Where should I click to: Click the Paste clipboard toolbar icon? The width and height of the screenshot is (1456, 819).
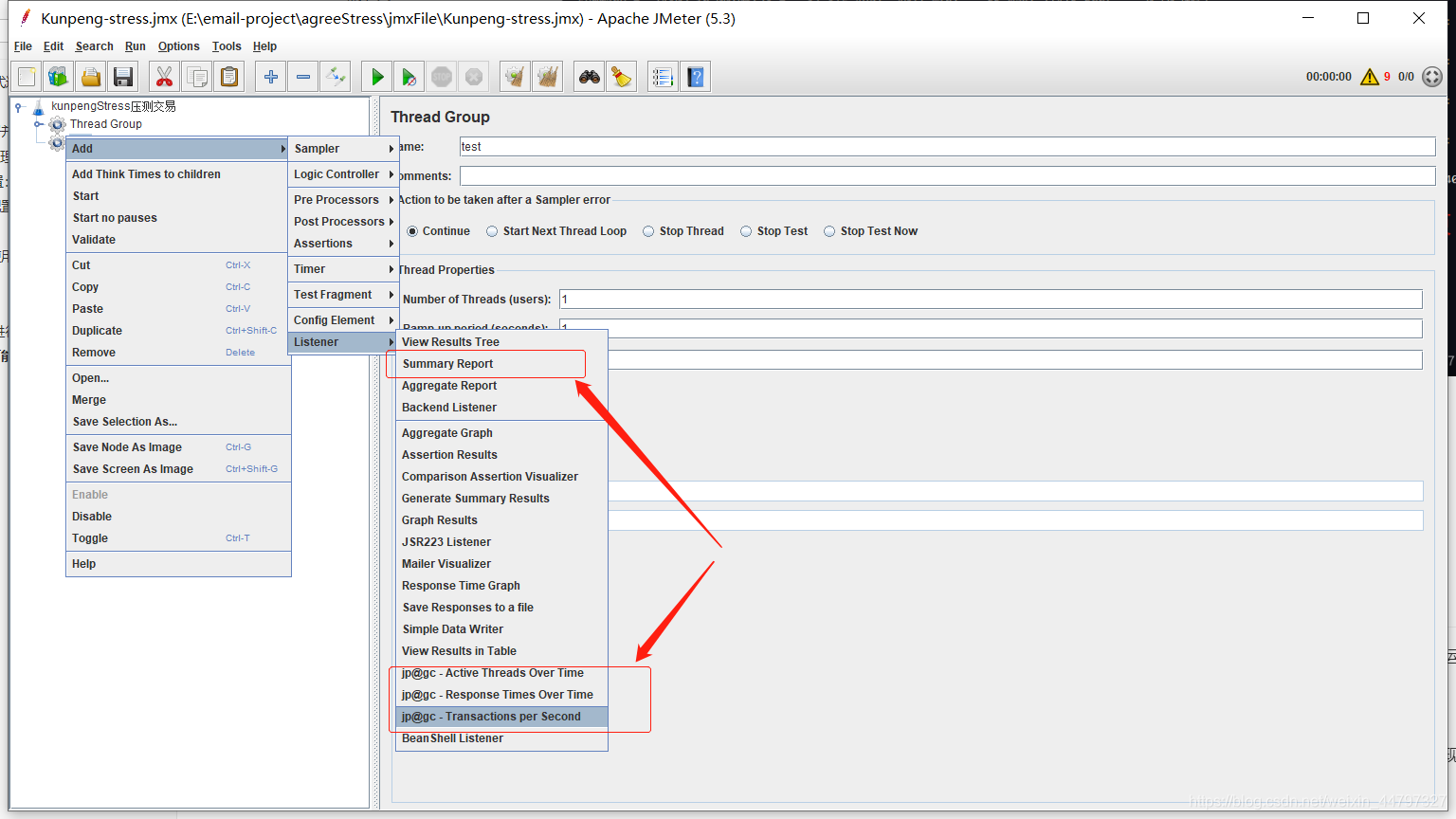pyautogui.click(x=229, y=77)
